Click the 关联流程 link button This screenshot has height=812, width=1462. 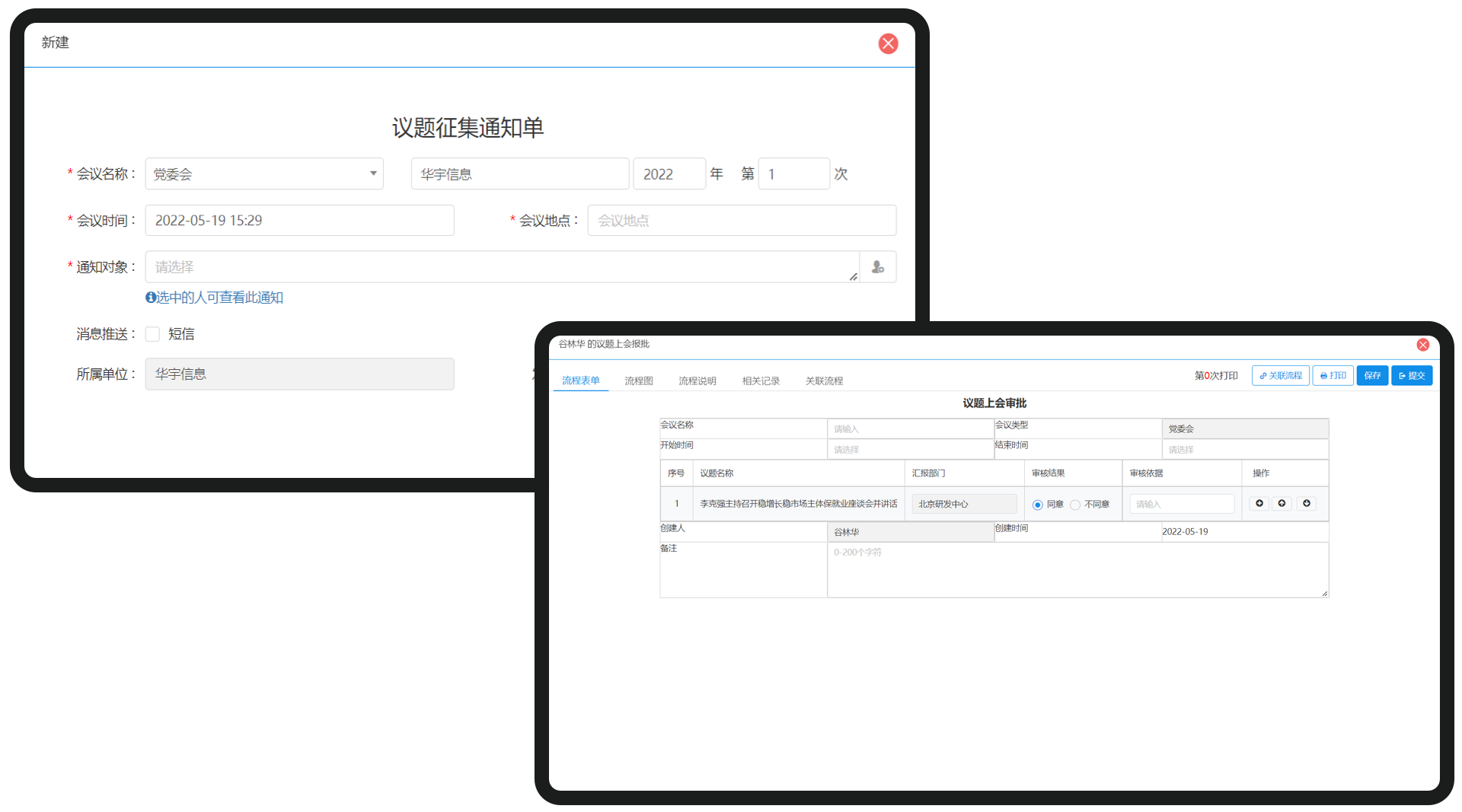coord(1281,376)
